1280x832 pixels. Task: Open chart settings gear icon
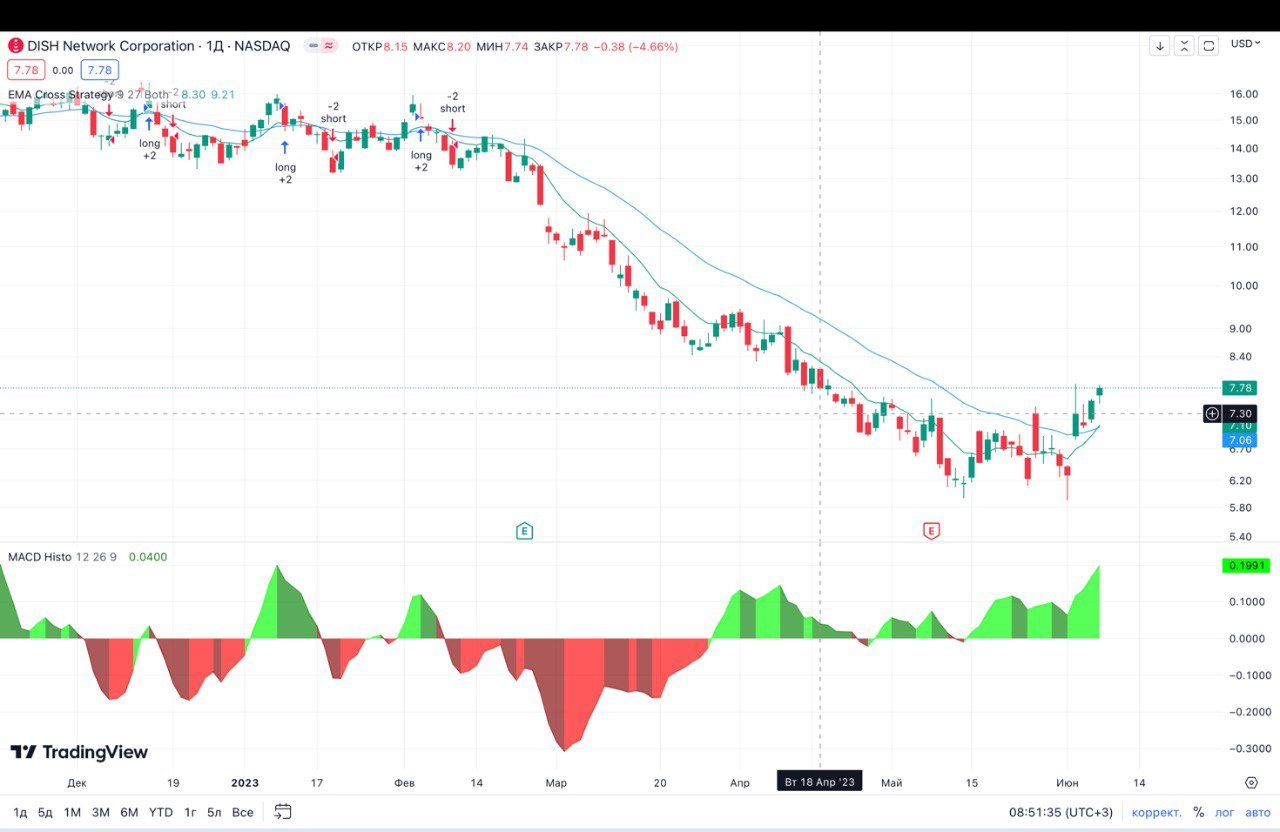coord(1251,782)
